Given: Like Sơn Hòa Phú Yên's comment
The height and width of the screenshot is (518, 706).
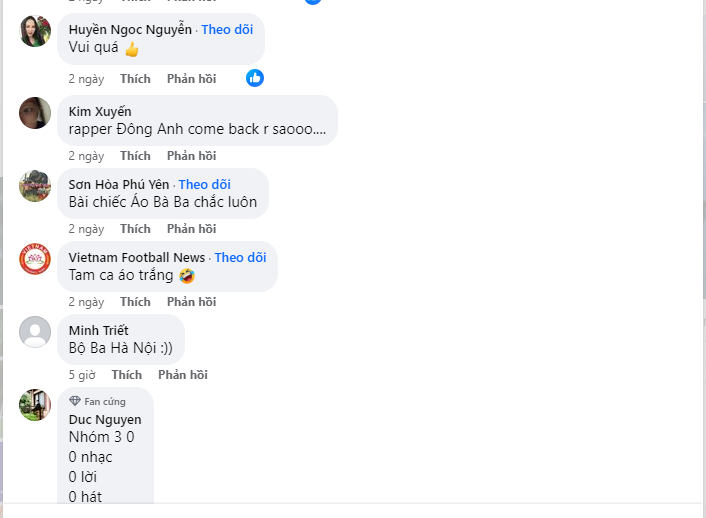Looking at the screenshot, I should (x=135, y=229).
